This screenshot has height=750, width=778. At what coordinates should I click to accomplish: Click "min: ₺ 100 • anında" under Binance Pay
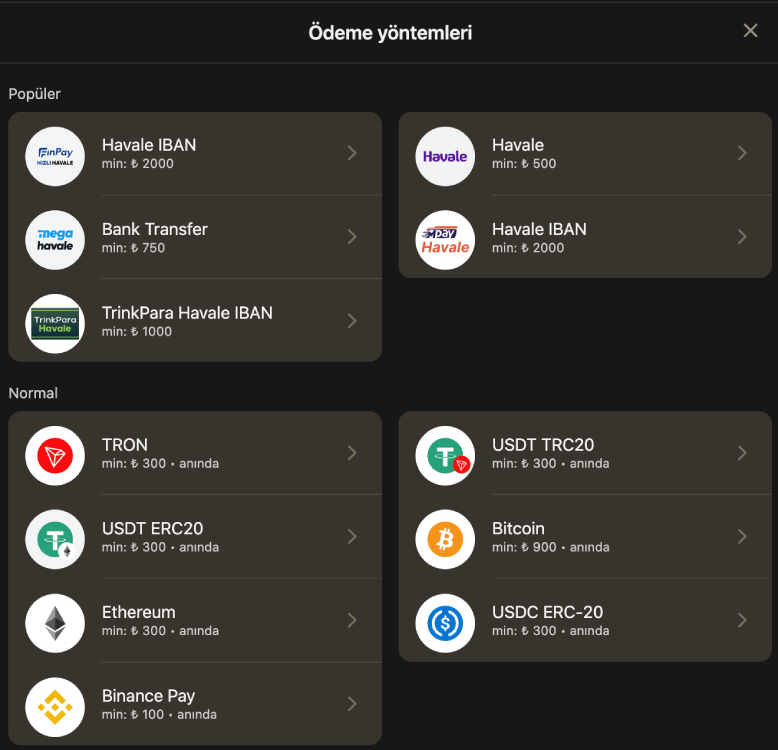(159, 714)
